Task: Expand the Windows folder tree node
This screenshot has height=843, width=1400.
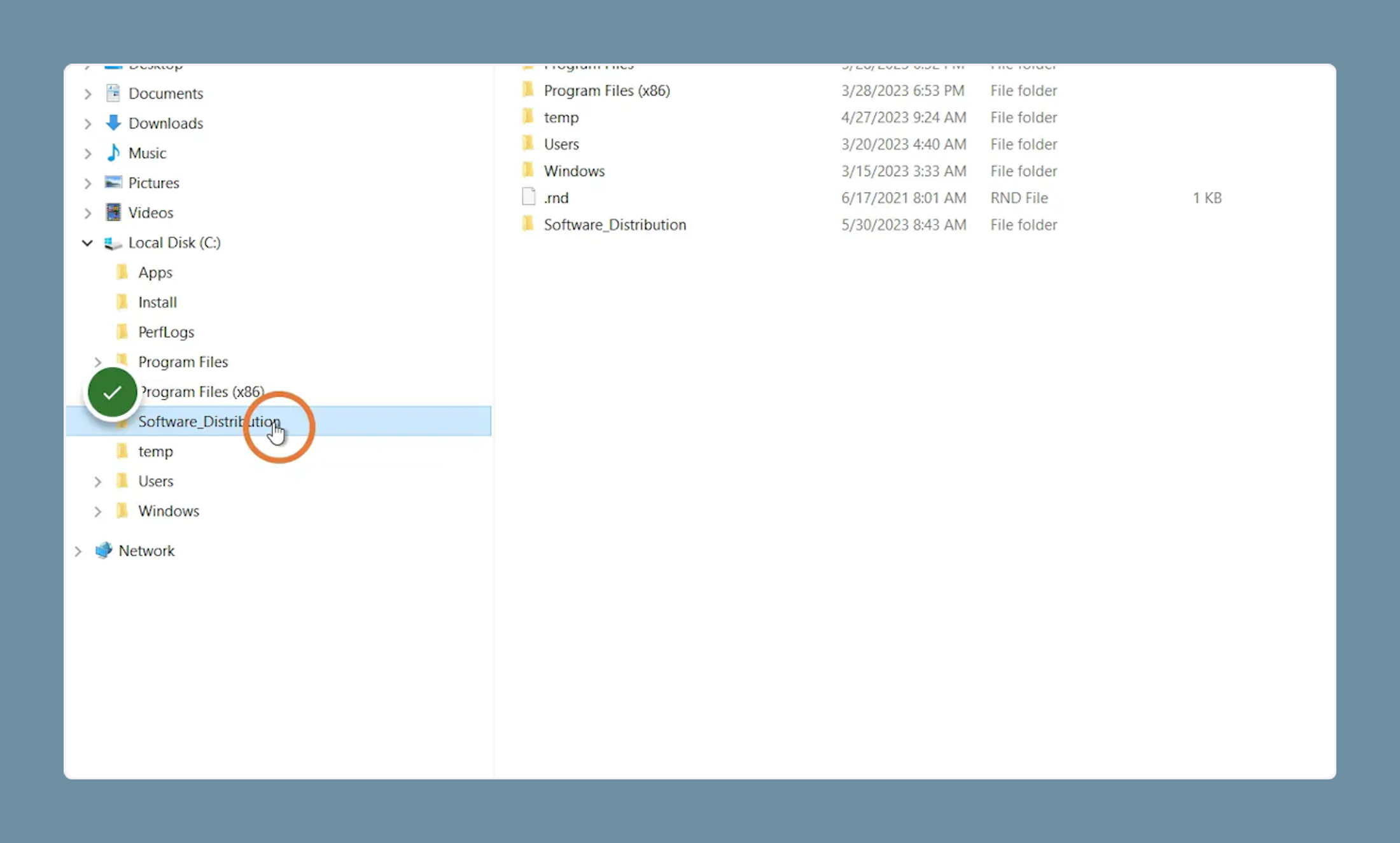Action: click(97, 512)
